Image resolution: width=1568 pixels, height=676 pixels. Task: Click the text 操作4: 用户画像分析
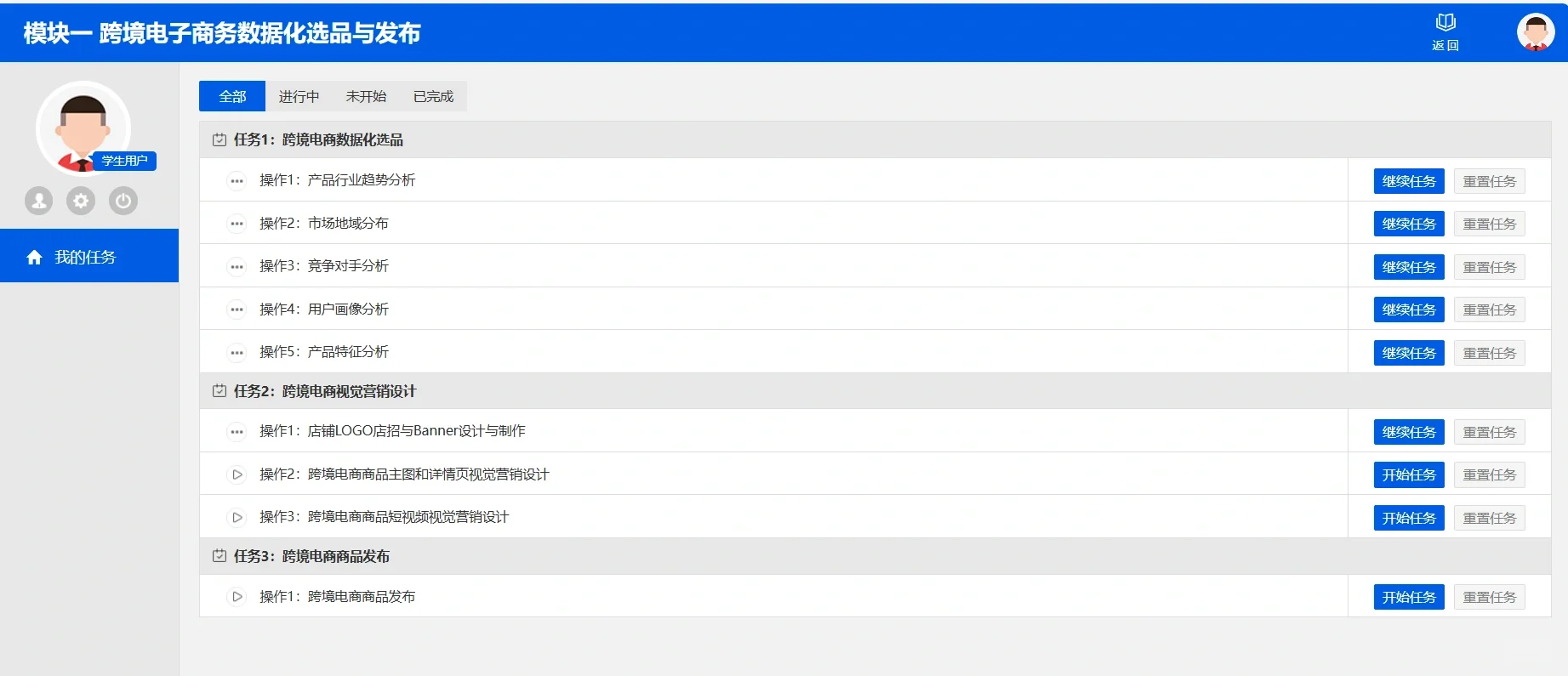[323, 310]
